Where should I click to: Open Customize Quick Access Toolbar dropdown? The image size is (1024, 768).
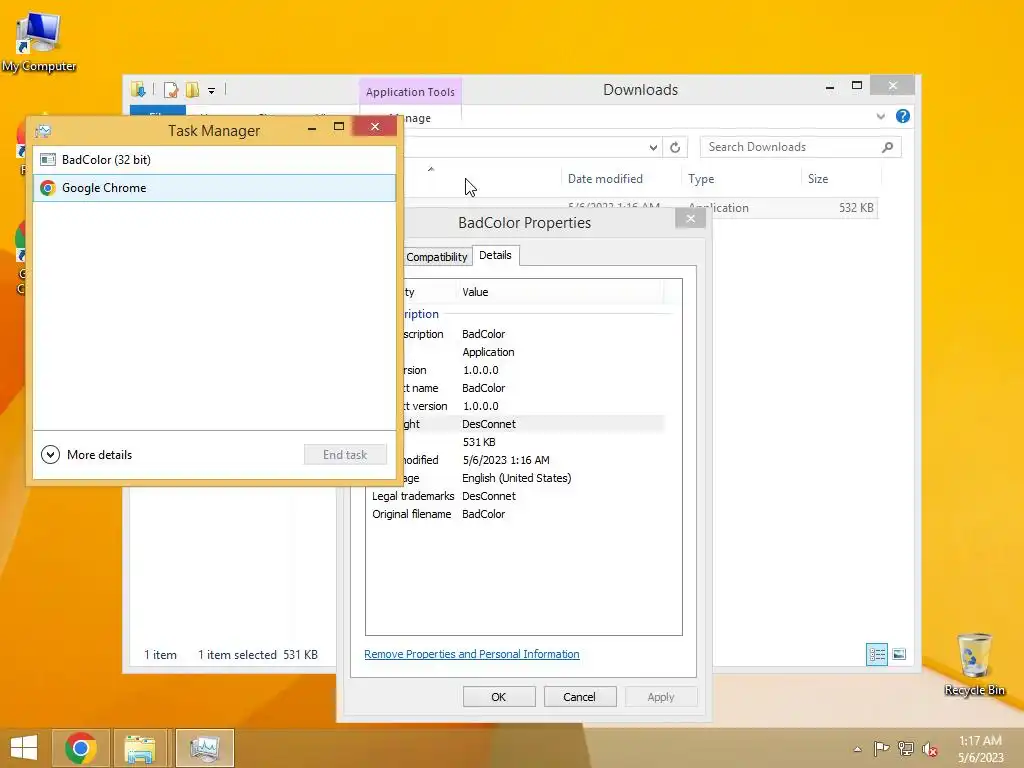point(212,91)
